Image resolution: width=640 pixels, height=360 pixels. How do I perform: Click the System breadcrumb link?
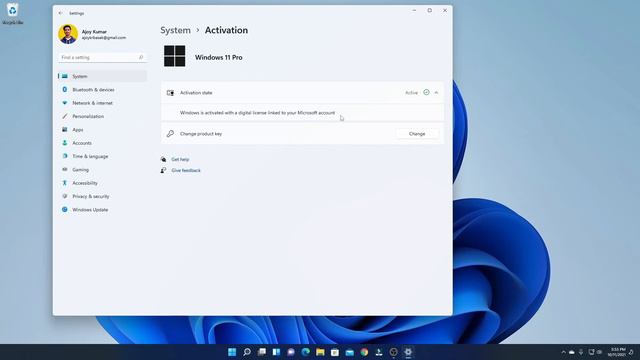click(x=175, y=30)
